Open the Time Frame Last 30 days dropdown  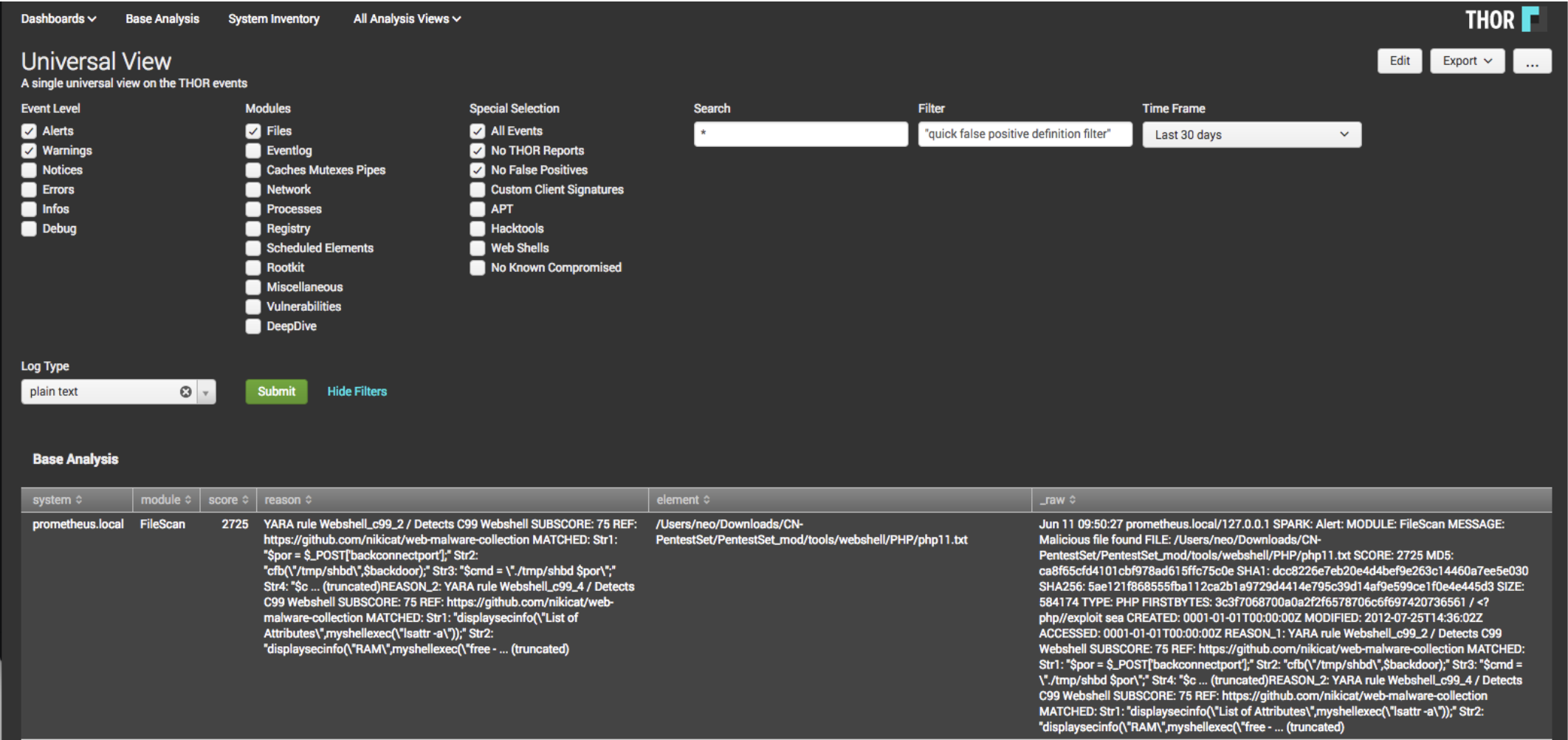(x=1251, y=134)
